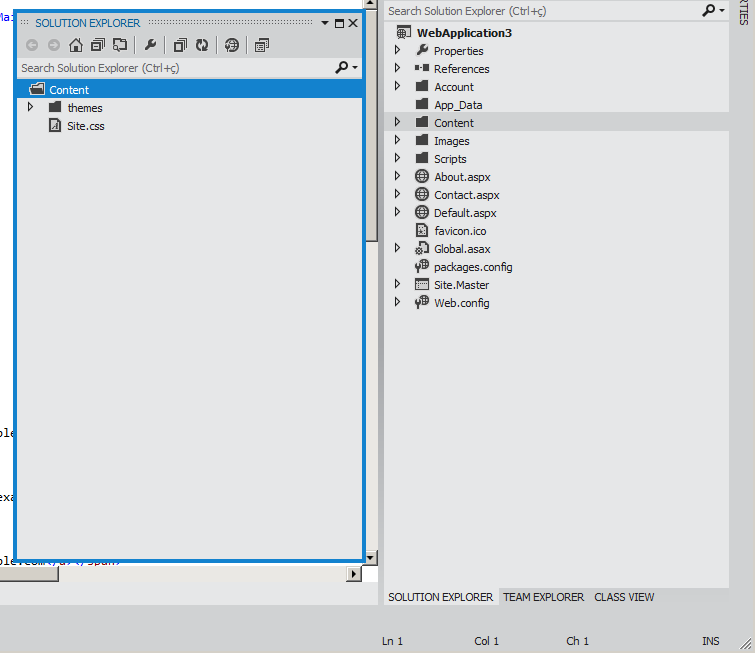The width and height of the screenshot is (755, 653).
Task: Click the 'Col 1' status bar entry
Action: pos(486,641)
